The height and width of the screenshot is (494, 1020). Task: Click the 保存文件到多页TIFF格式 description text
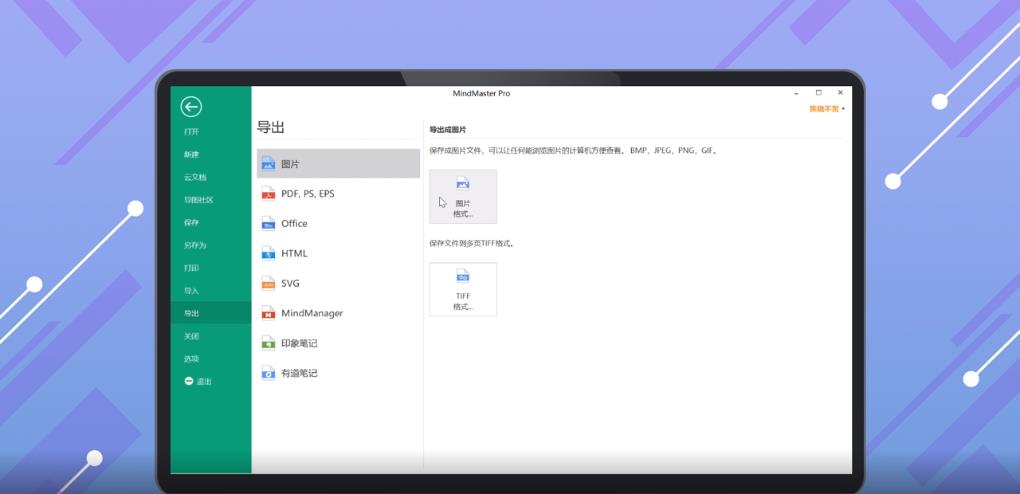click(x=472, y=244)
